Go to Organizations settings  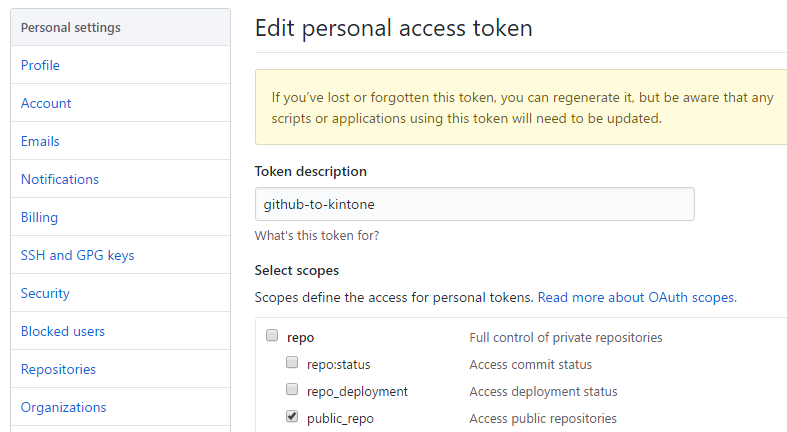63,407
